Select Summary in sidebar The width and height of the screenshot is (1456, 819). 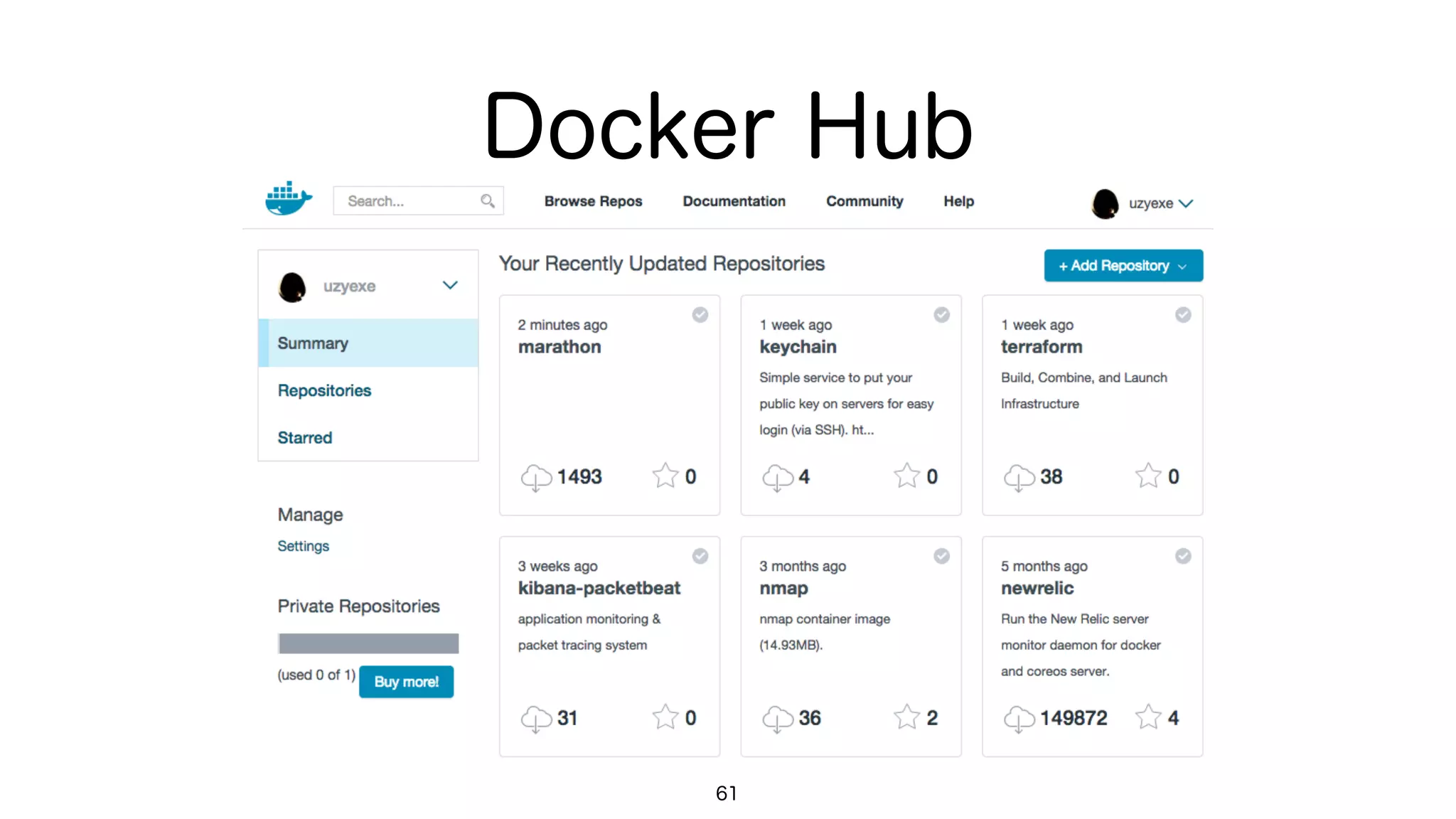[x=368, y=343]
